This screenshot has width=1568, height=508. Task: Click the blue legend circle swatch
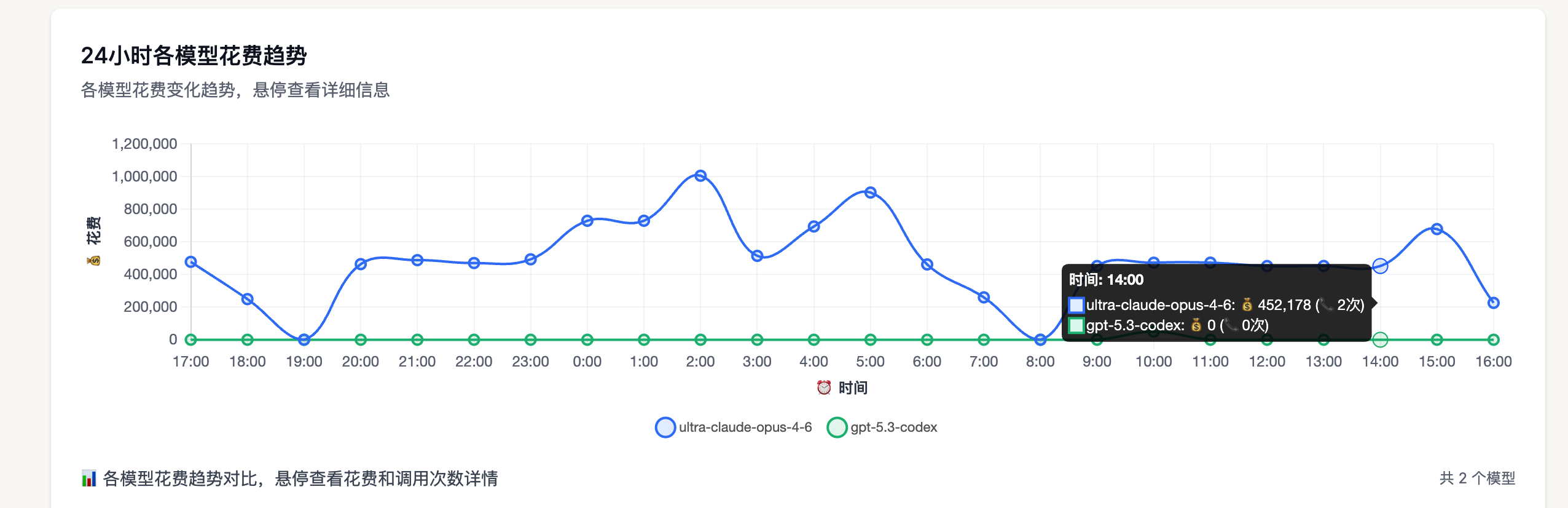pos(665,427)
